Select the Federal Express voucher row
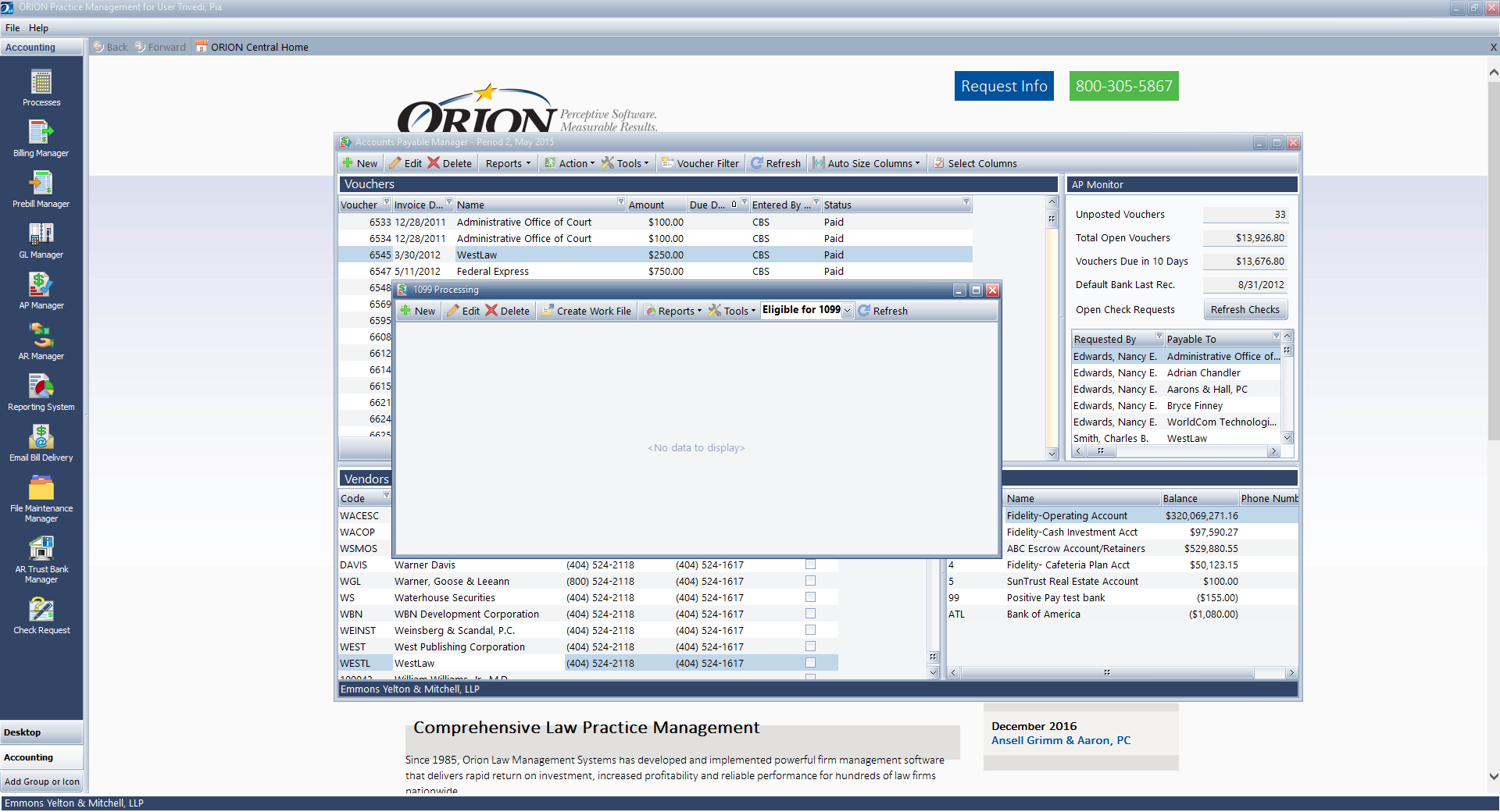1500x812 pixels. coord(655,271)
